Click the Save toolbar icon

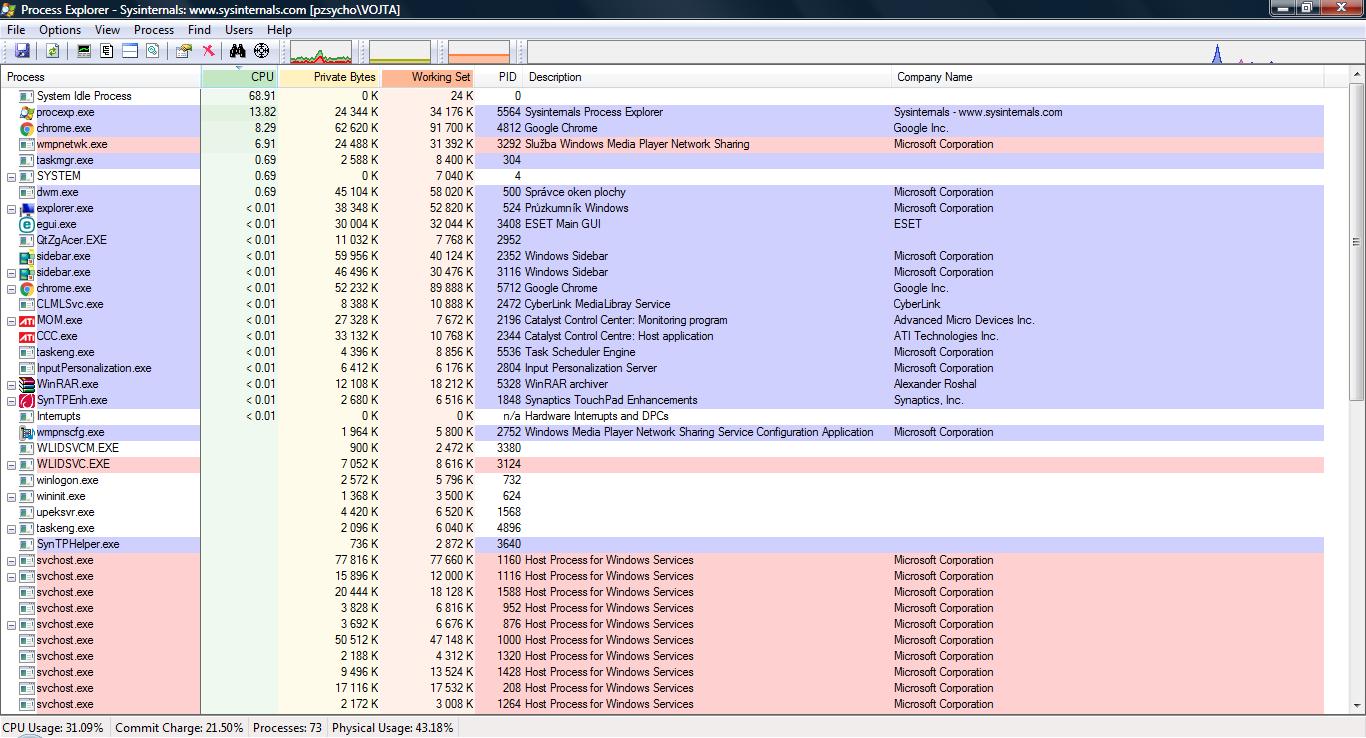coord(22,51)
